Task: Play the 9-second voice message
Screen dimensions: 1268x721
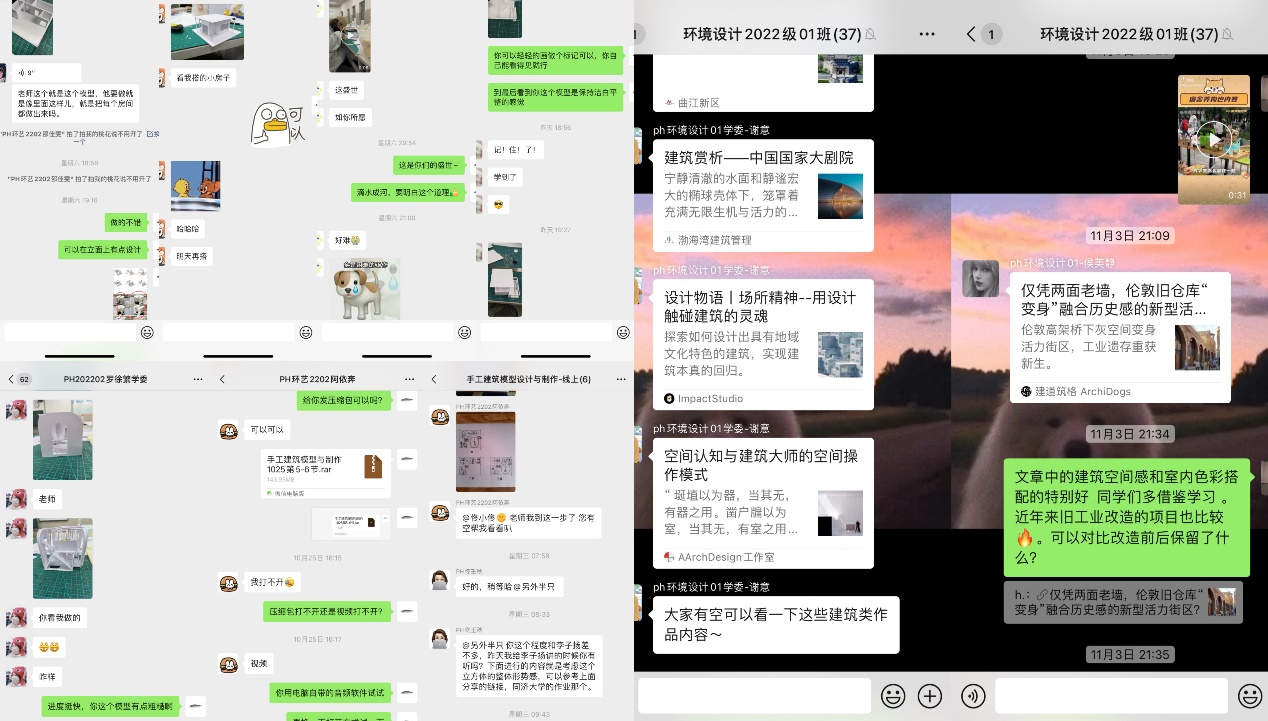Action: point(30,73)
